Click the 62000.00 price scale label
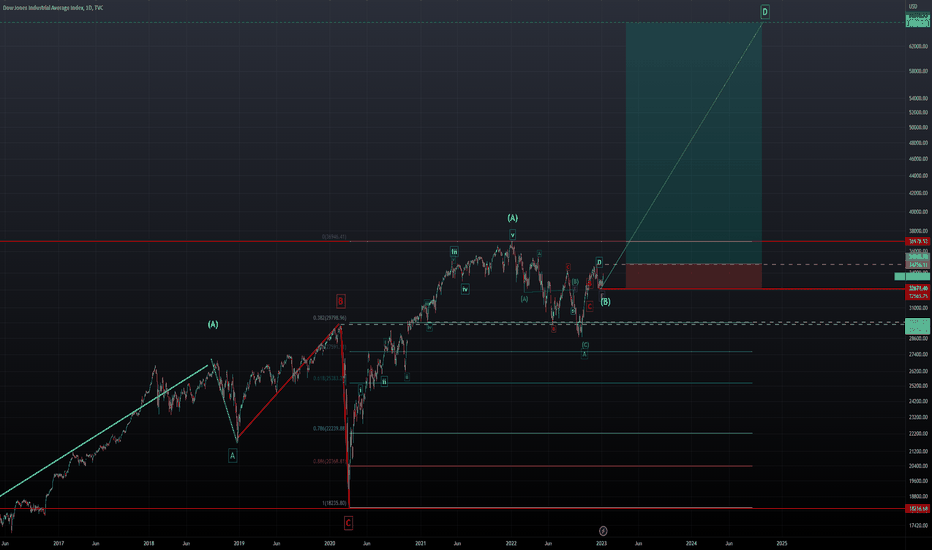Viewport: 932px width, 550px height. point(918,46)
